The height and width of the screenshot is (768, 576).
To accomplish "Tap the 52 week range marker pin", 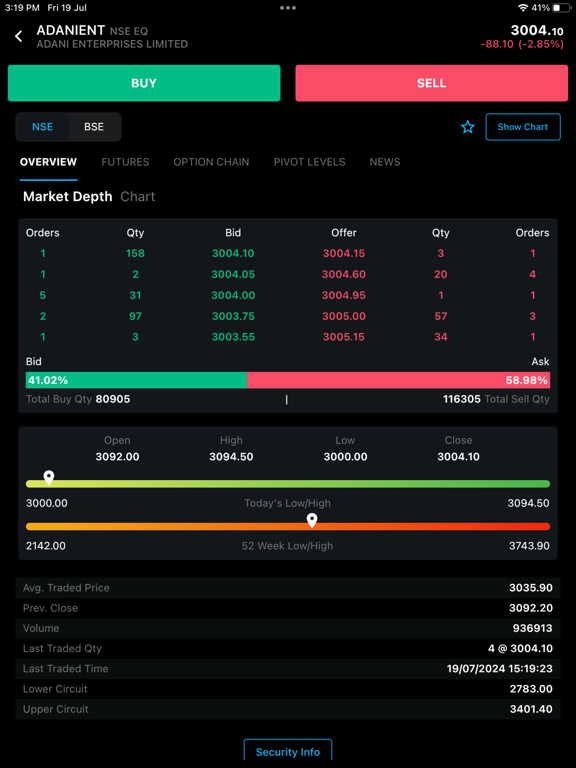I will [312, 520].
